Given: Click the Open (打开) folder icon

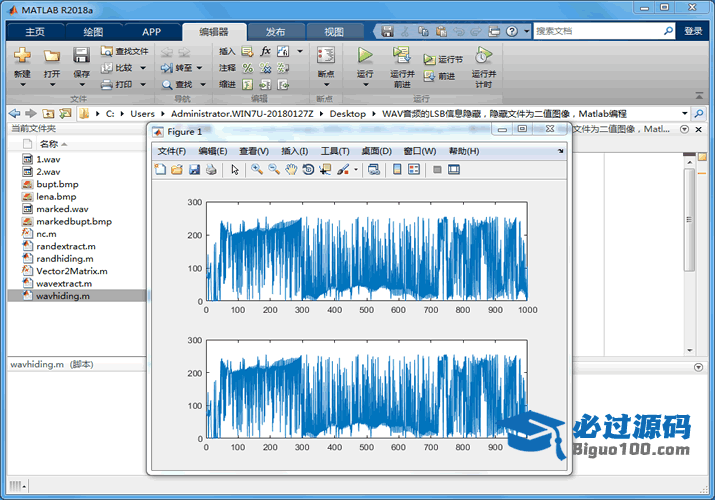Looking at the screenshot, I should pos(52,55).
